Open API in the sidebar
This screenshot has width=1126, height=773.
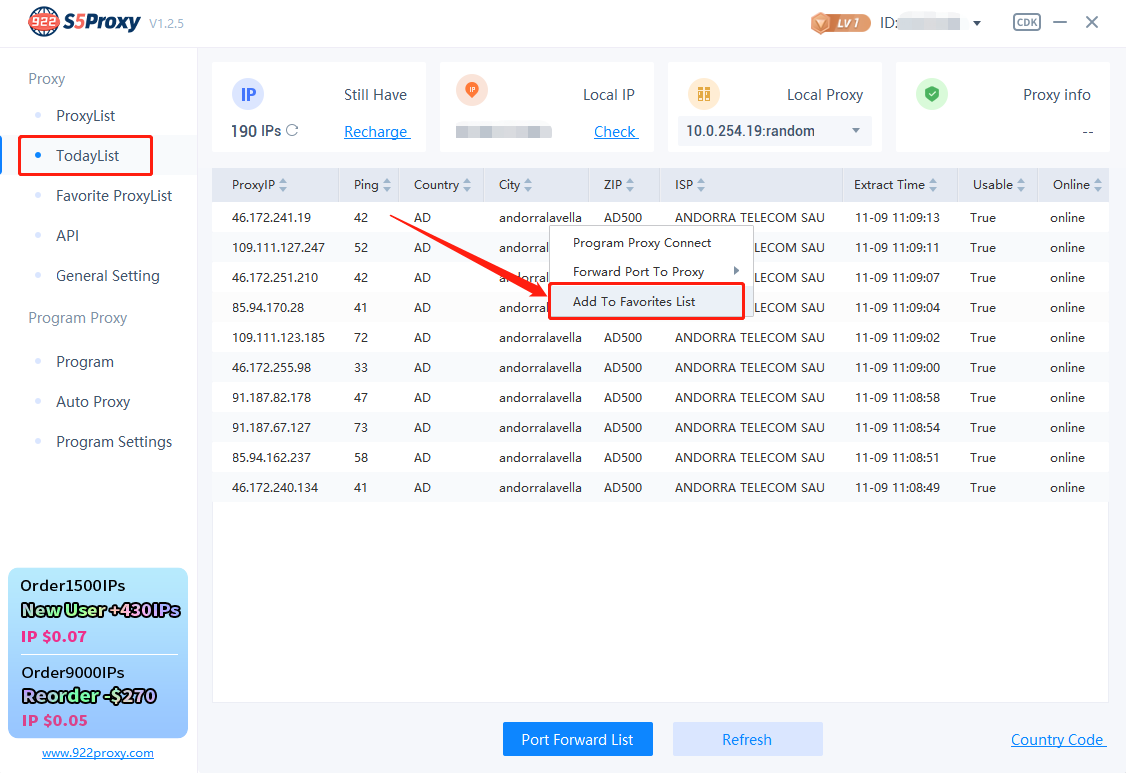coord(68,236)
